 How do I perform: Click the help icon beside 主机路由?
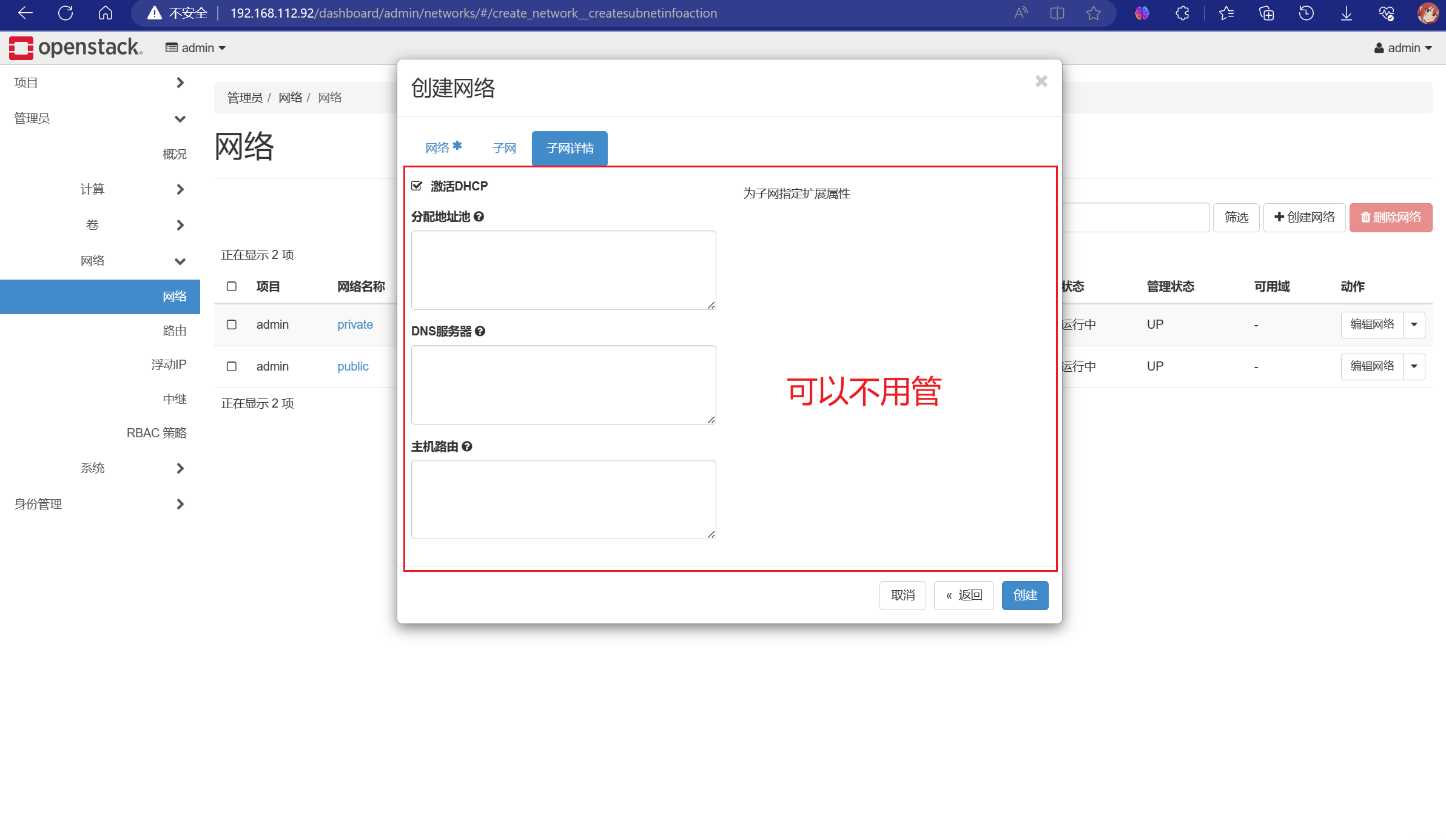click(x=467, y=446)
